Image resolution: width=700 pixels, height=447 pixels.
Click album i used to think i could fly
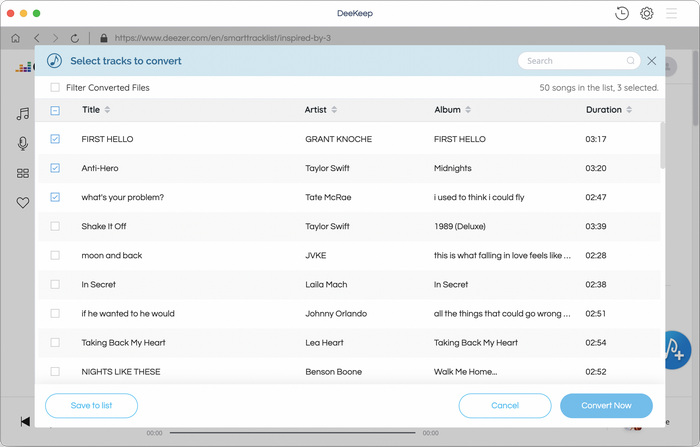coord(479,197)
